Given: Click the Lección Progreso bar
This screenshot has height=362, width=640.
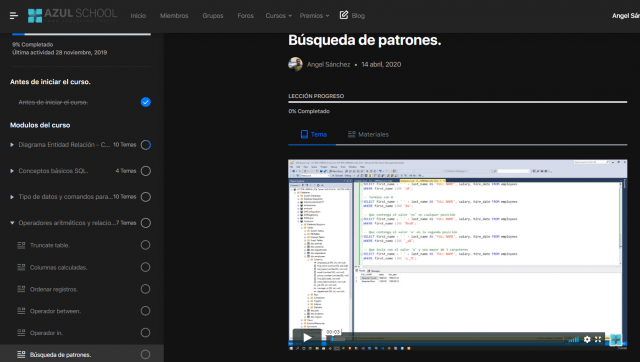Looking at the screenshot, I should [458, 102].
